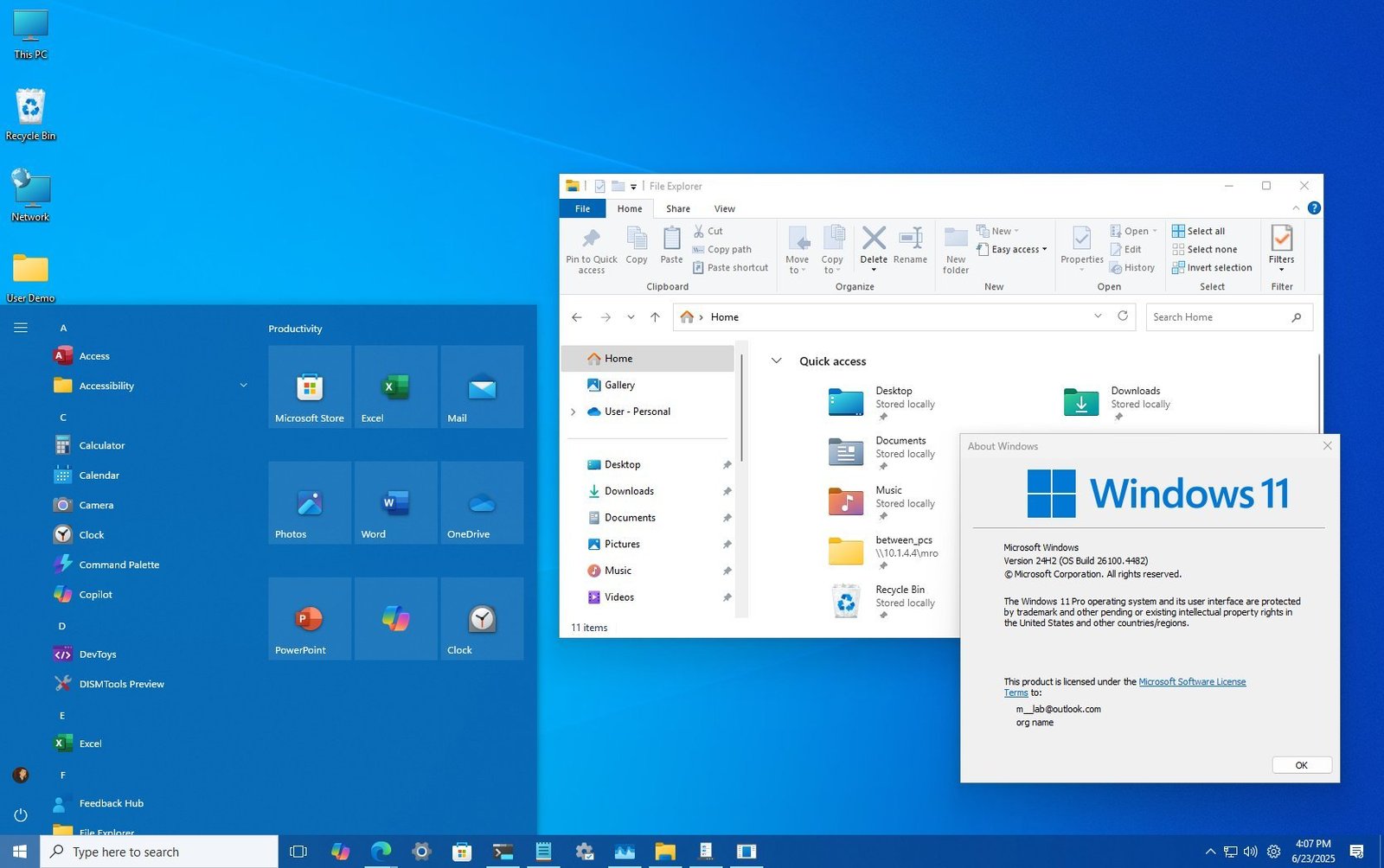The width and height of the screenshot is (1384, 868).
Task: Open the View ribbon tab
Action: coord(724,208)
